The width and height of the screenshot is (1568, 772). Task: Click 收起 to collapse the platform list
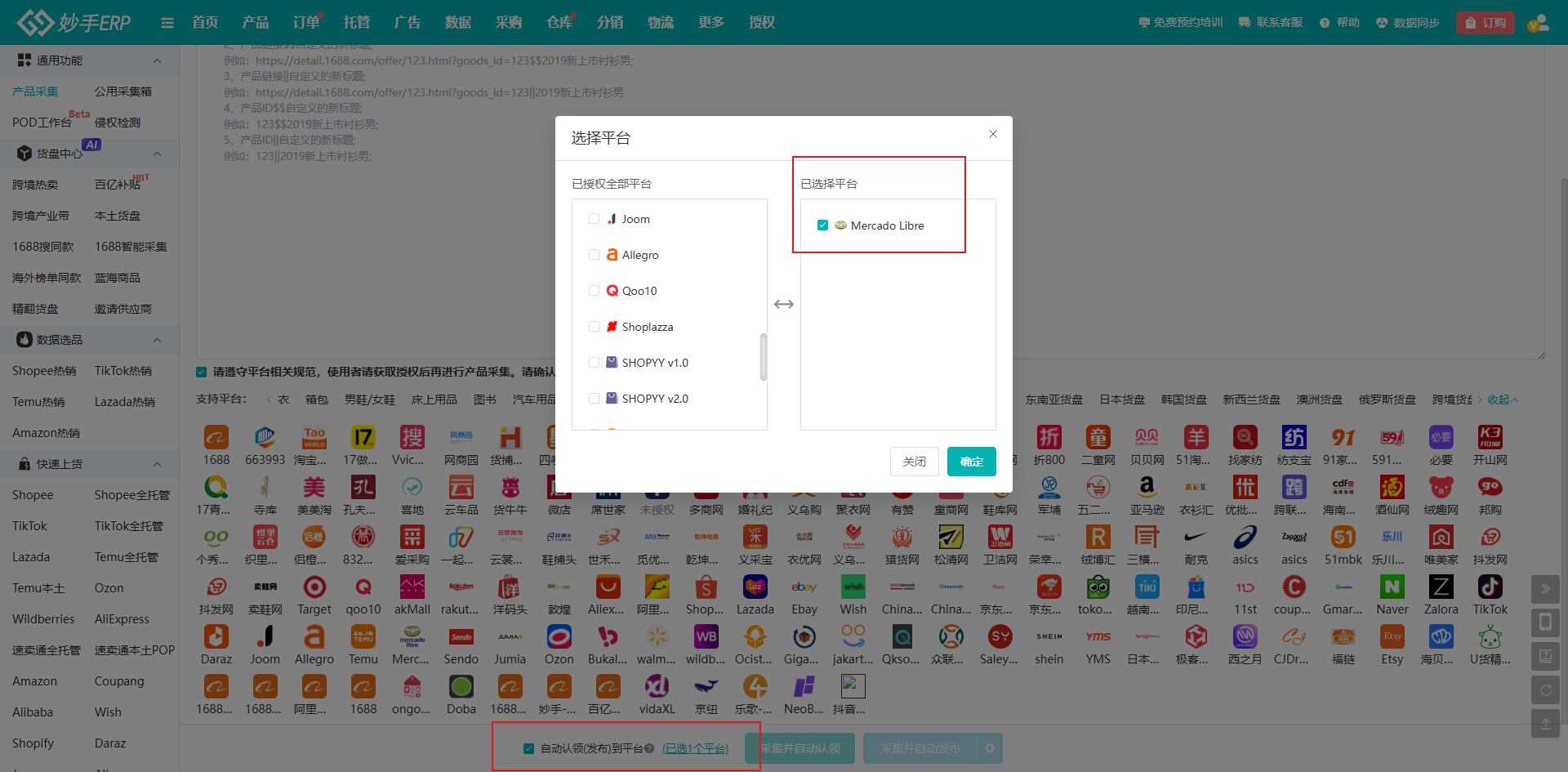pyautogui.click(x=1501, y=399)
